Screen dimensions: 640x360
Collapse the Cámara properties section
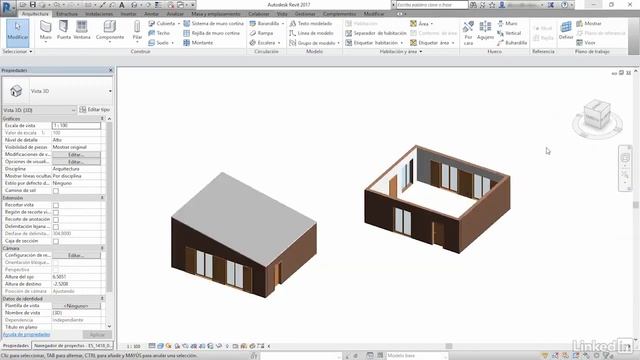point(102,248)
